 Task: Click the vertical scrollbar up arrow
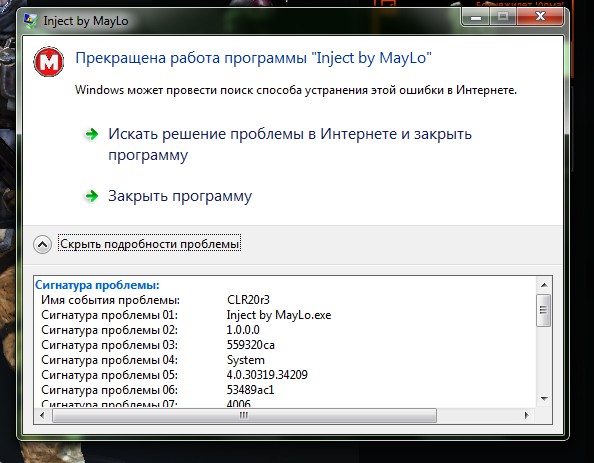tap(544, 285)
